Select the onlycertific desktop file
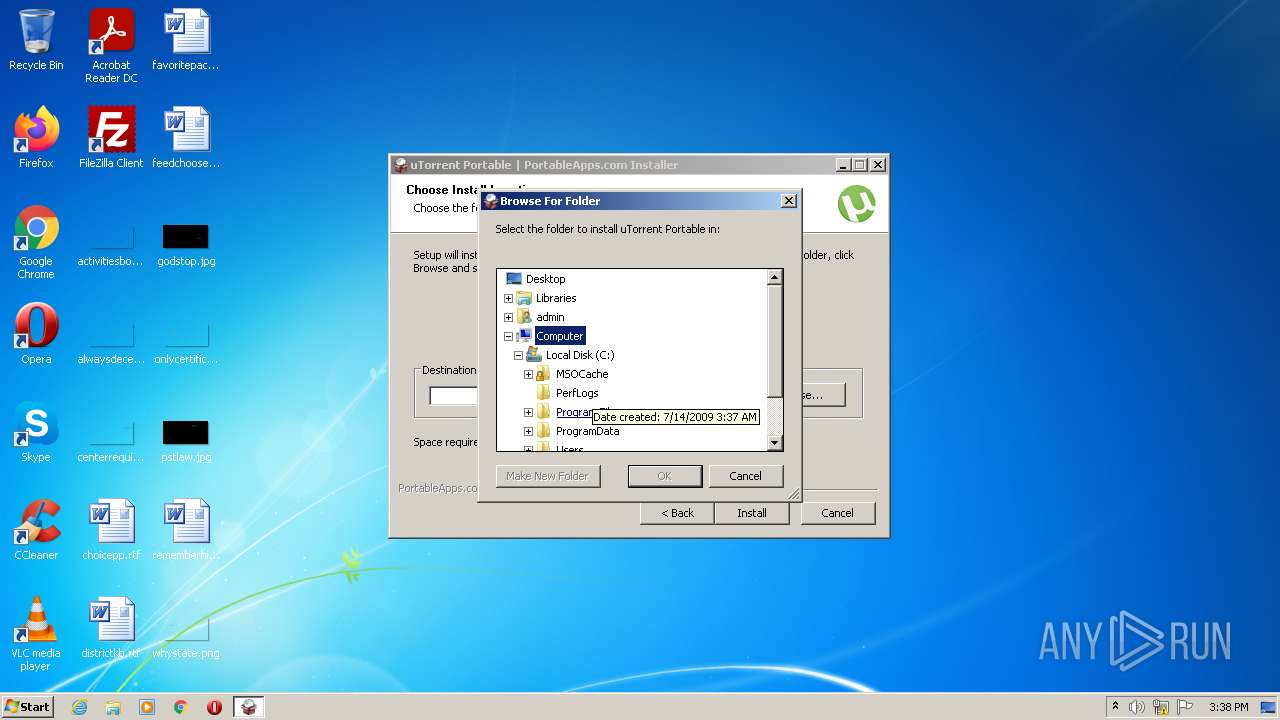This screenshot has height=720, width=1280. click(x=186, y=344)
